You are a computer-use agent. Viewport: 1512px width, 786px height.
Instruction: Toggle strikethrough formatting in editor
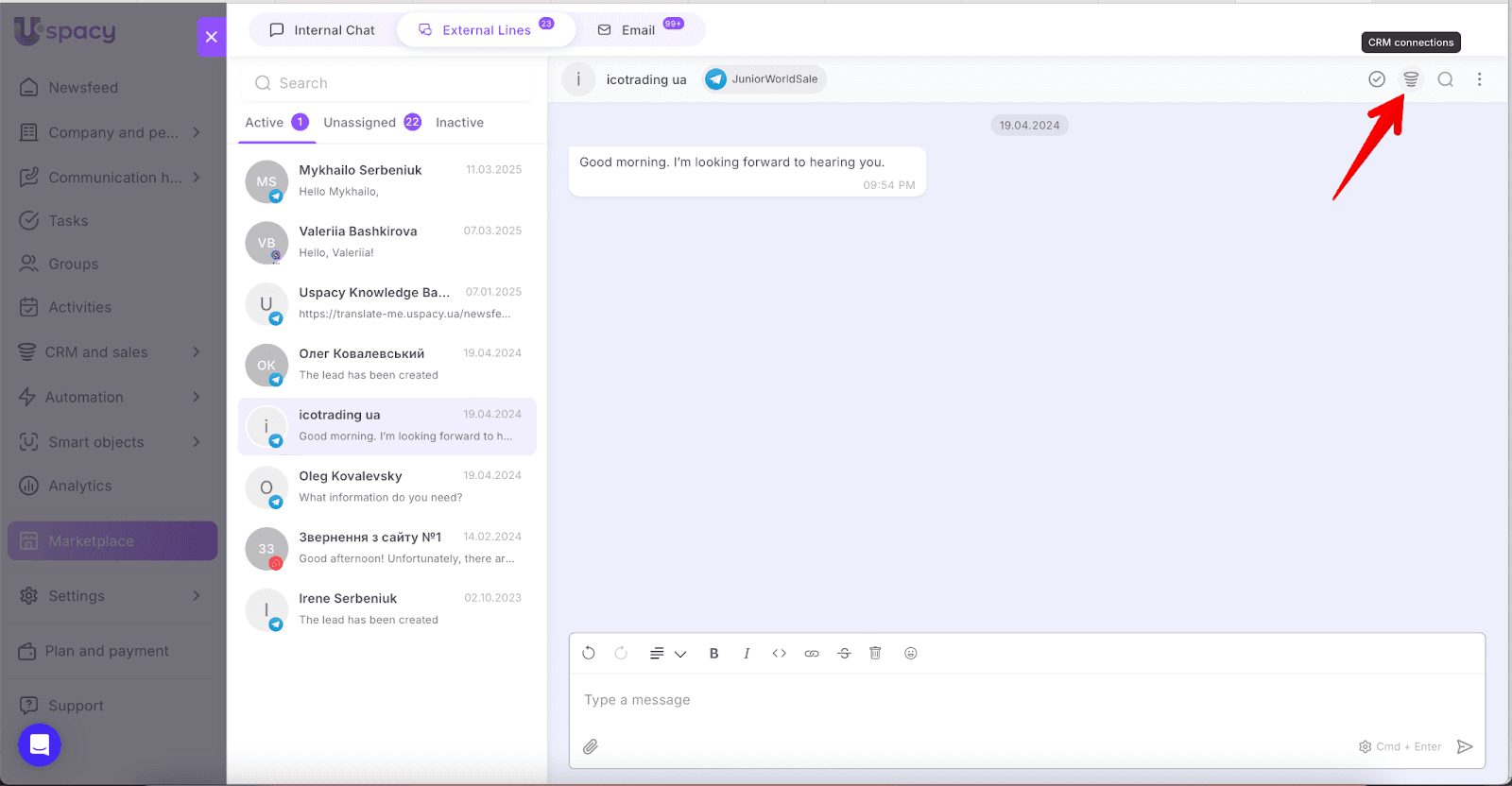[x=844, y=653]
